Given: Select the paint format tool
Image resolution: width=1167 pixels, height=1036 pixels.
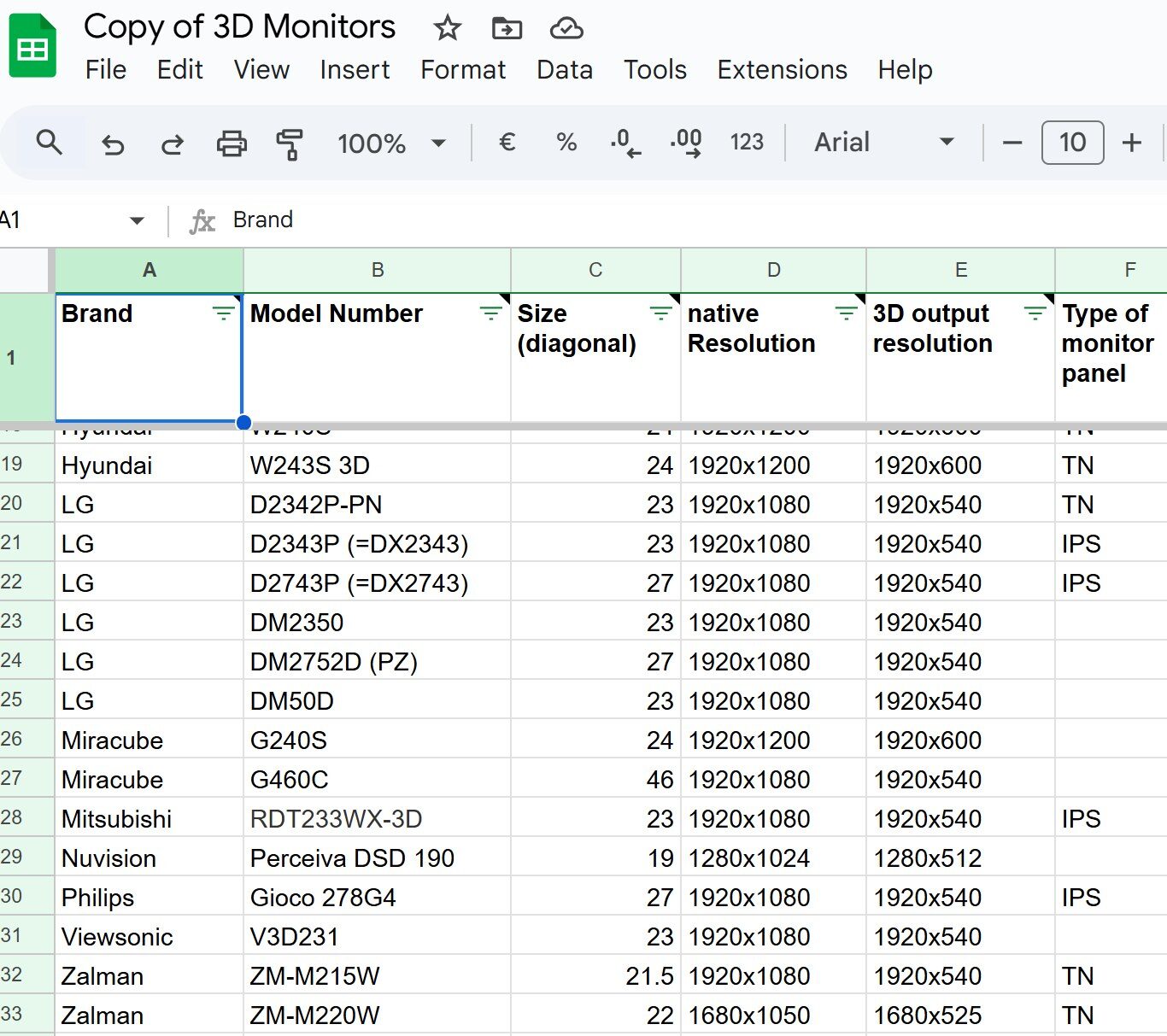Looking at the screenshot, I should coord(290,143).
